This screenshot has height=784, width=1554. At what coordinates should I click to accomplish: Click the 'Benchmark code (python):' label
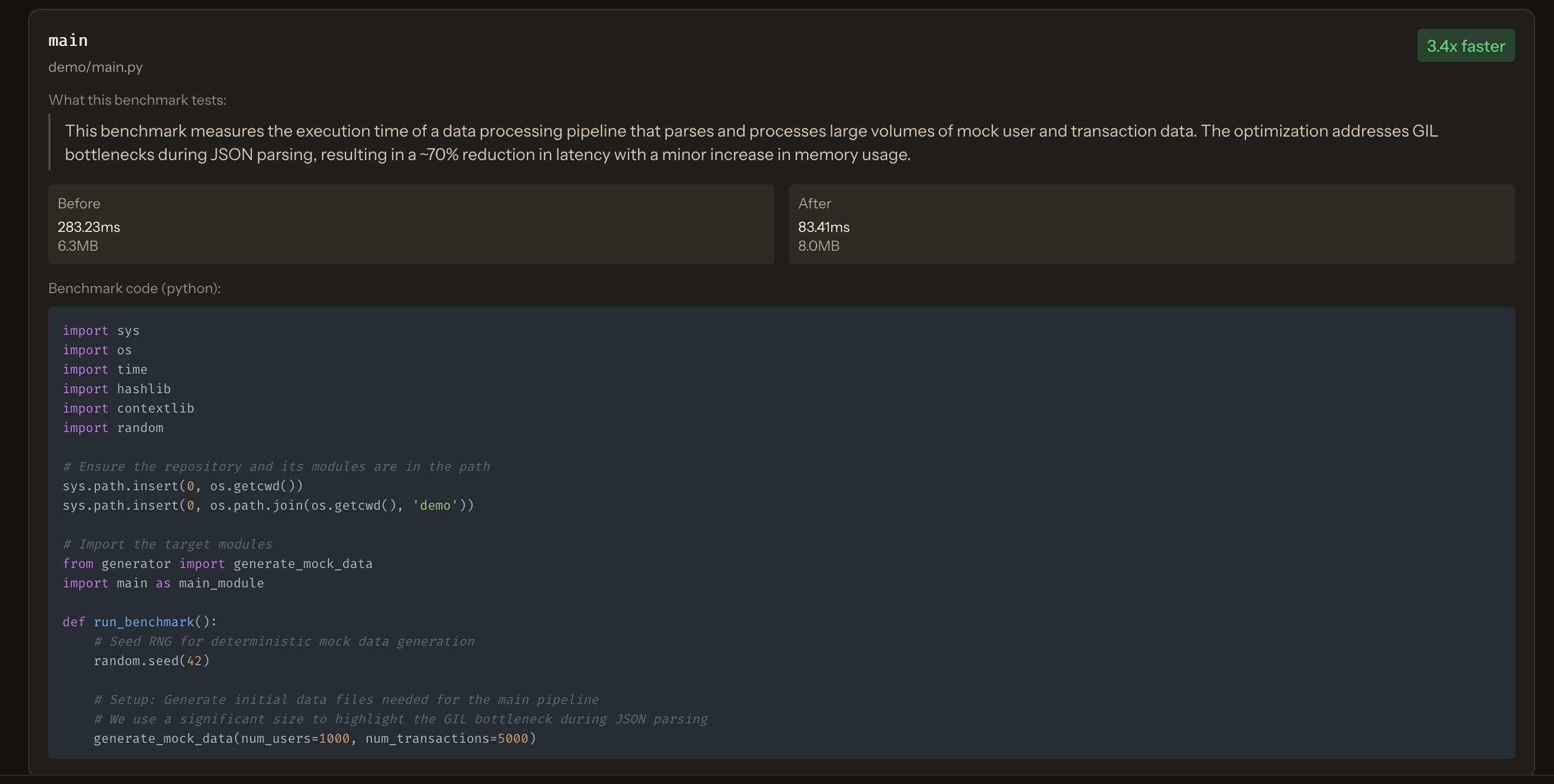[135, 288]
